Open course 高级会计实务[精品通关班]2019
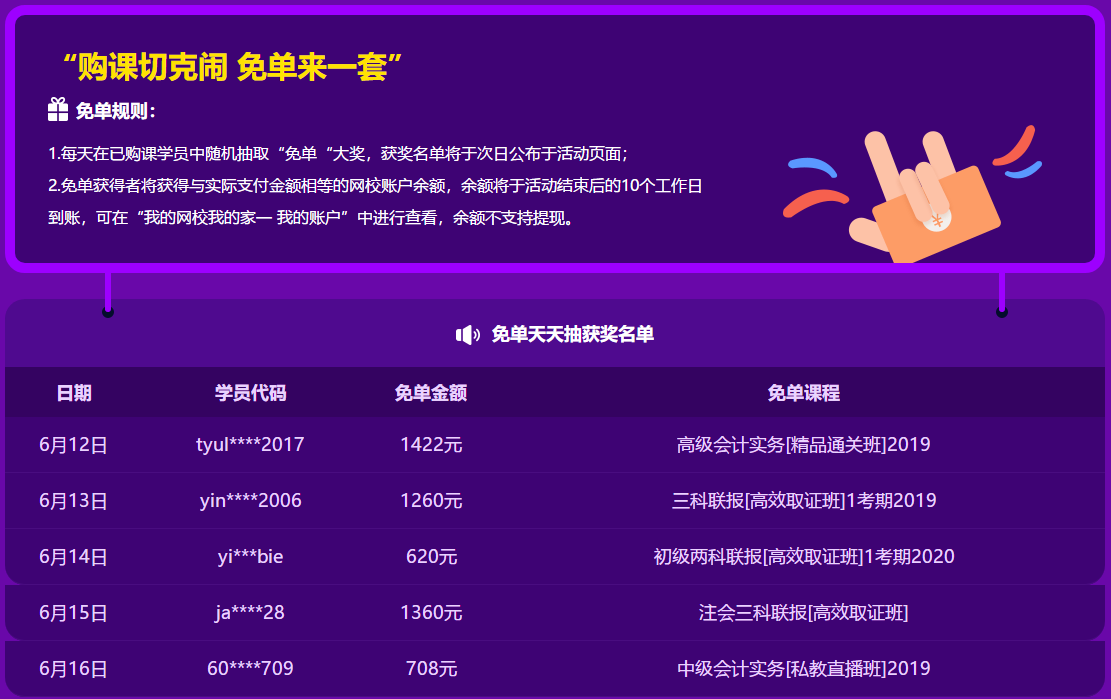This screenshot has height=699, width=1111. (x=805, y=444)
